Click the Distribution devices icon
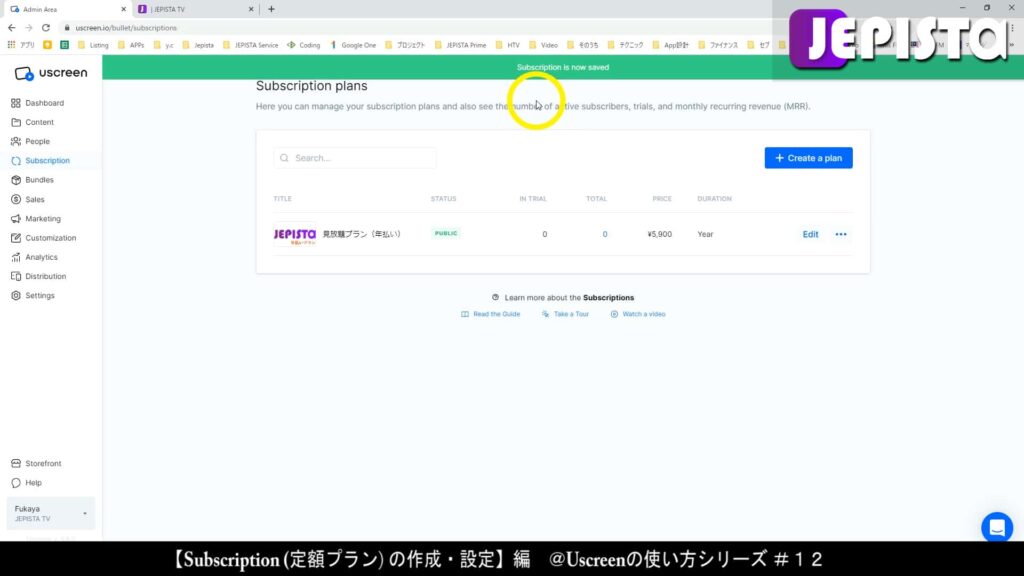1024x576 pixels. (x=16, y=276)
